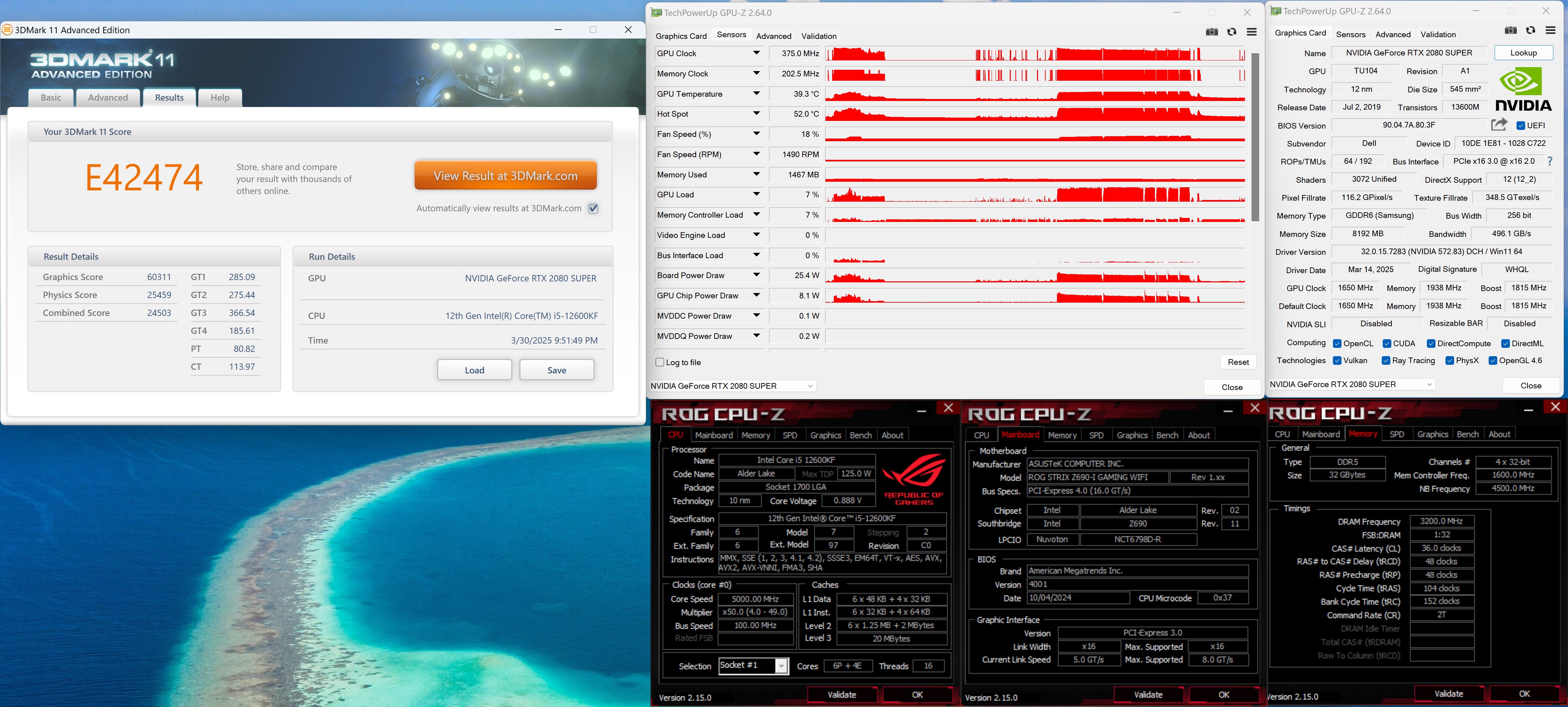Click BIOS share/export icon next to UEFI

click(x=1499, y=125)
